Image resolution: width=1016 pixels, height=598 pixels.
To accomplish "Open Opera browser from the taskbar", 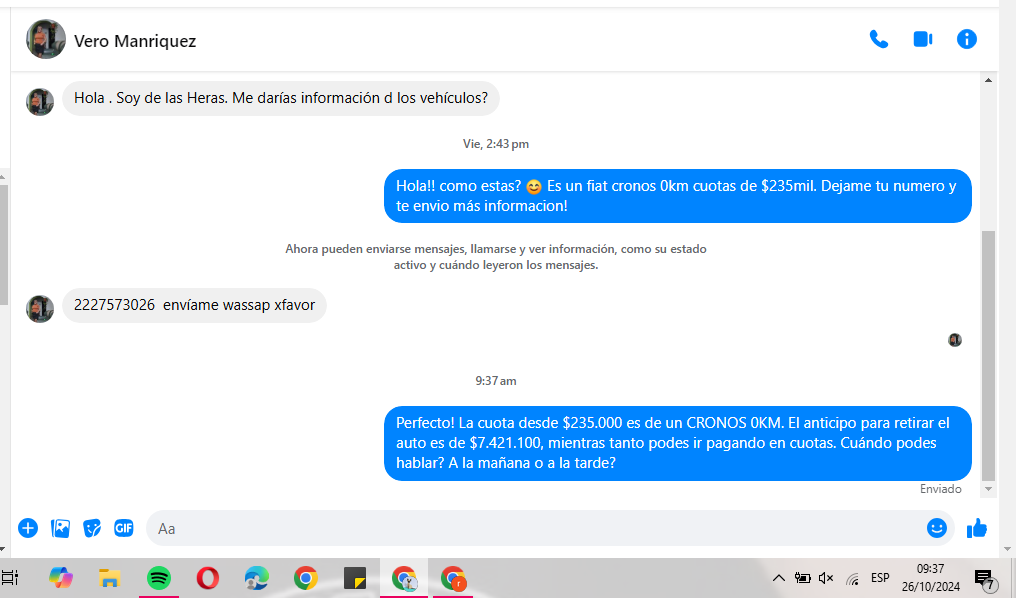I will 207,577.
